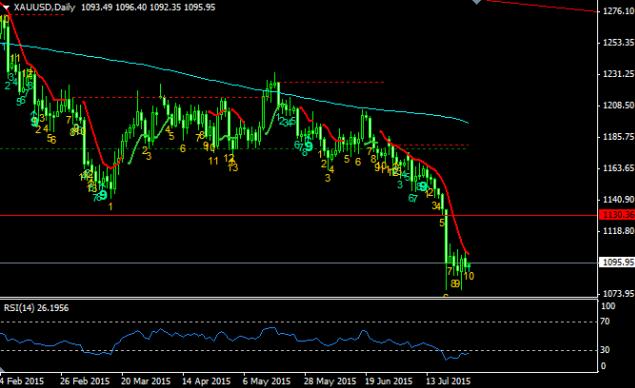The height and width of the screenshot is (388, 635).
Task: Click the 19 Jun 2015 date label
Action: click(x=388, y=381)
